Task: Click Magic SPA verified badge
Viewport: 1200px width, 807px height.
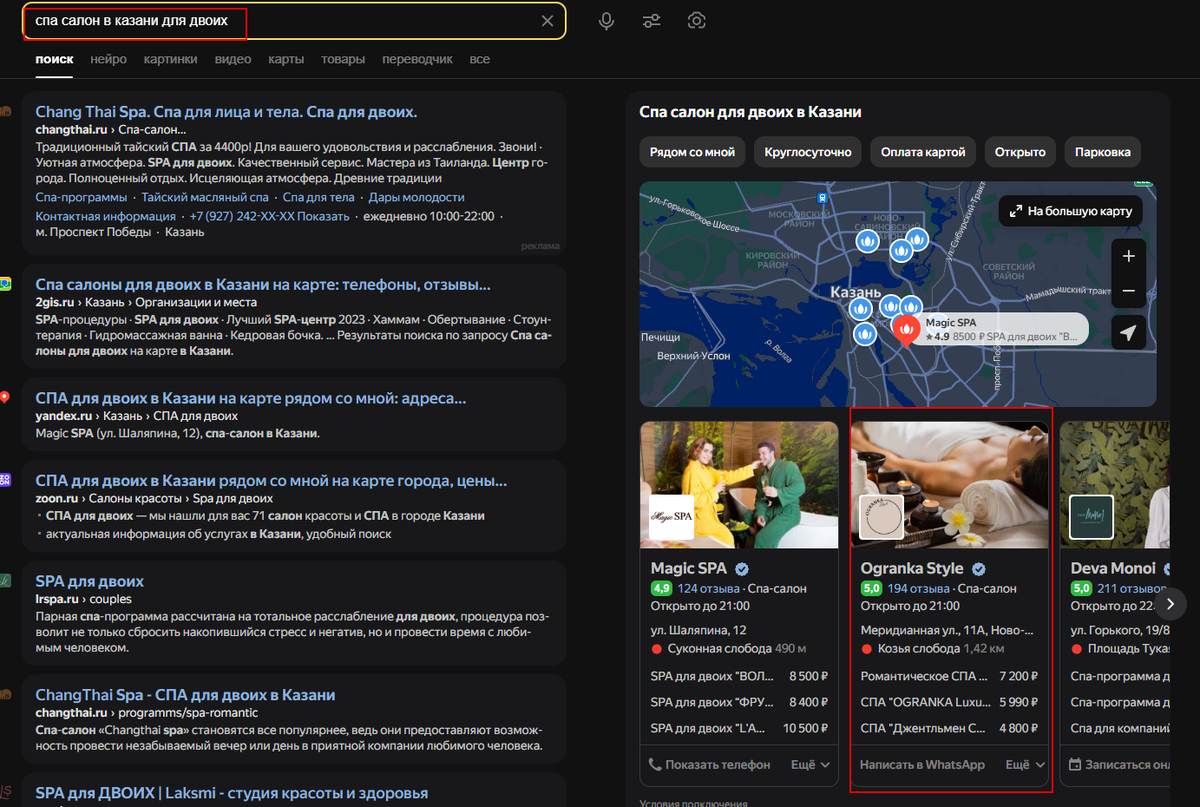Action: 742,569
